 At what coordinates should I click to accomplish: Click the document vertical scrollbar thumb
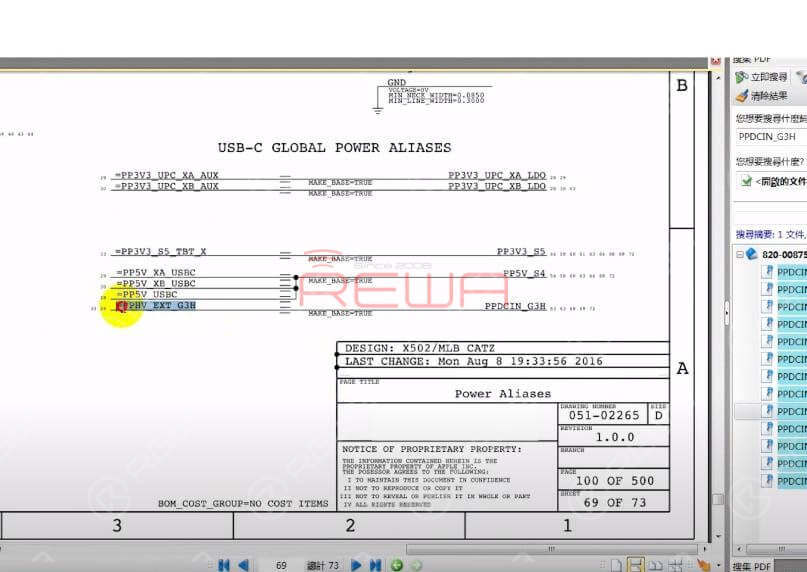[x=718, y=499]
